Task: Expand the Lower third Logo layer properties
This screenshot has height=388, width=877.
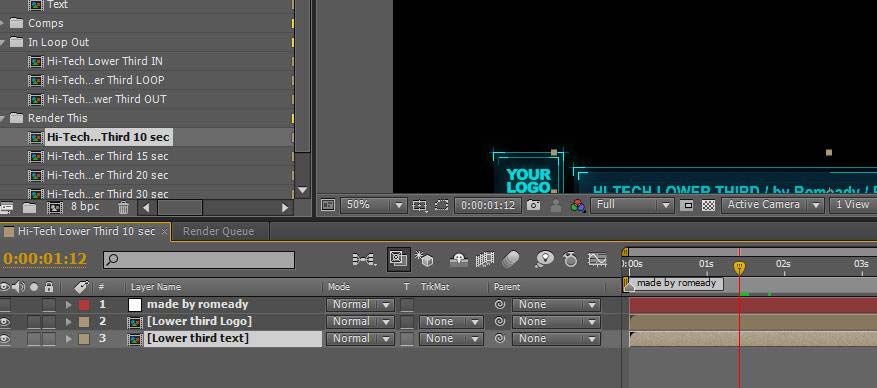Action: click(69, 321)
